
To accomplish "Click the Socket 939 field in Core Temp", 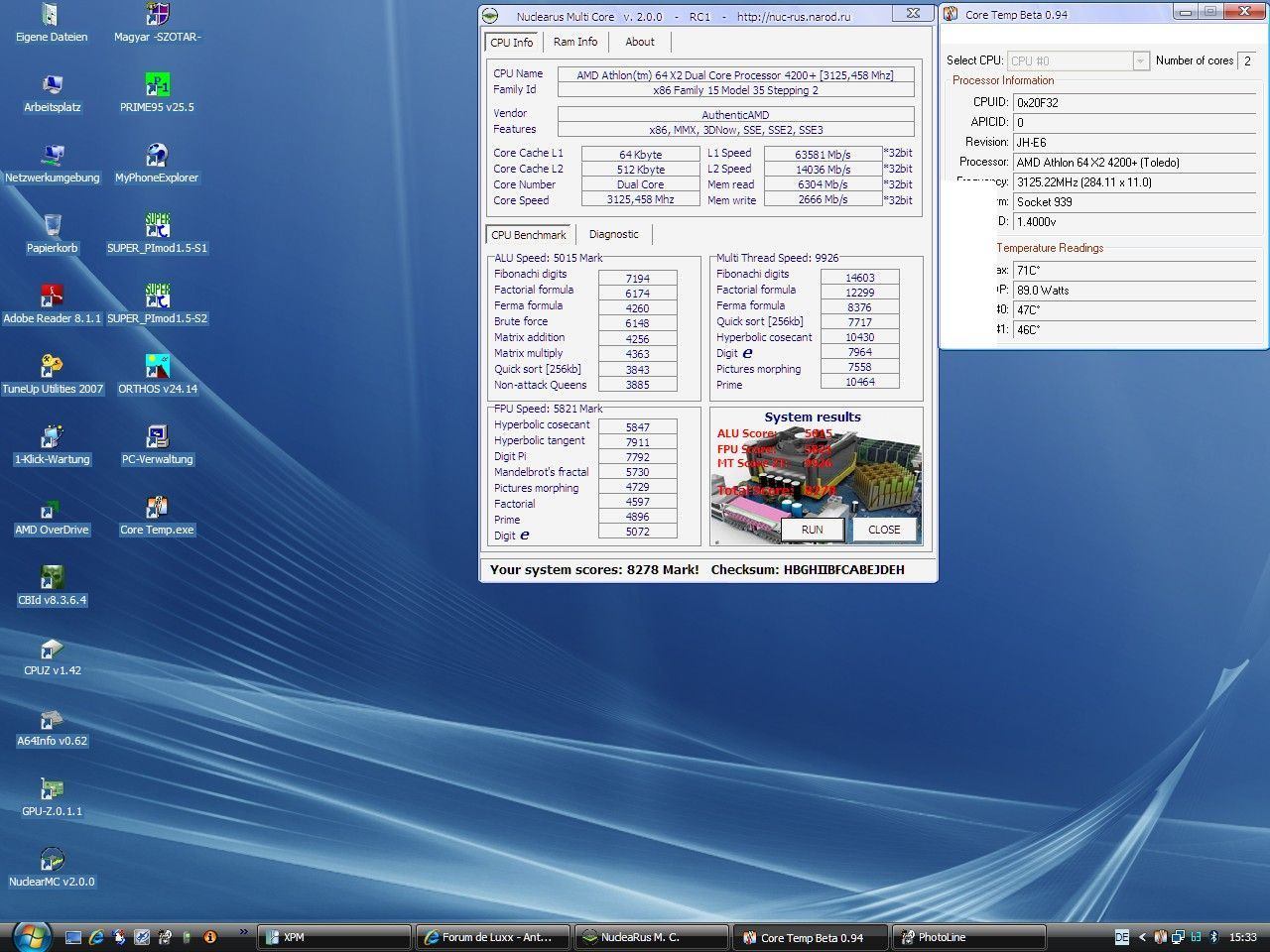I will point(1134,201).
